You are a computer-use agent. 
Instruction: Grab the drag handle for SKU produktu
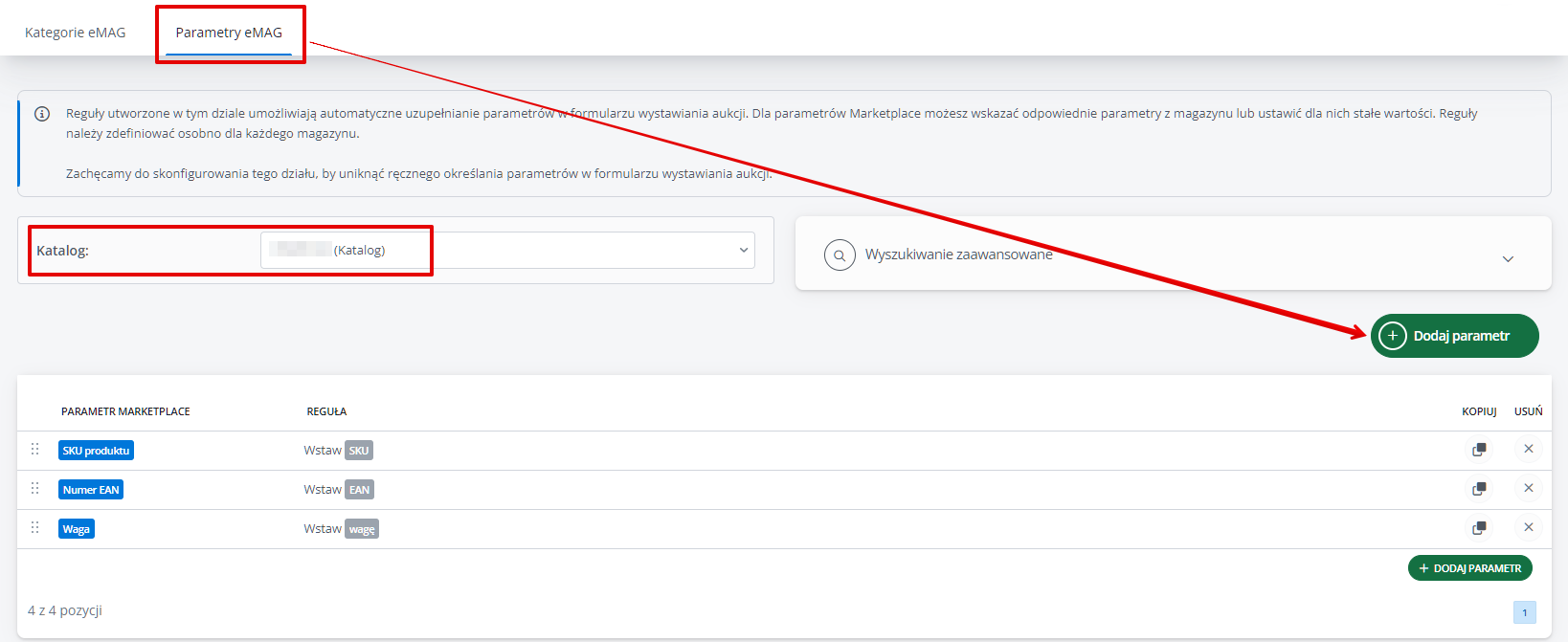click(x=35, y=450)
